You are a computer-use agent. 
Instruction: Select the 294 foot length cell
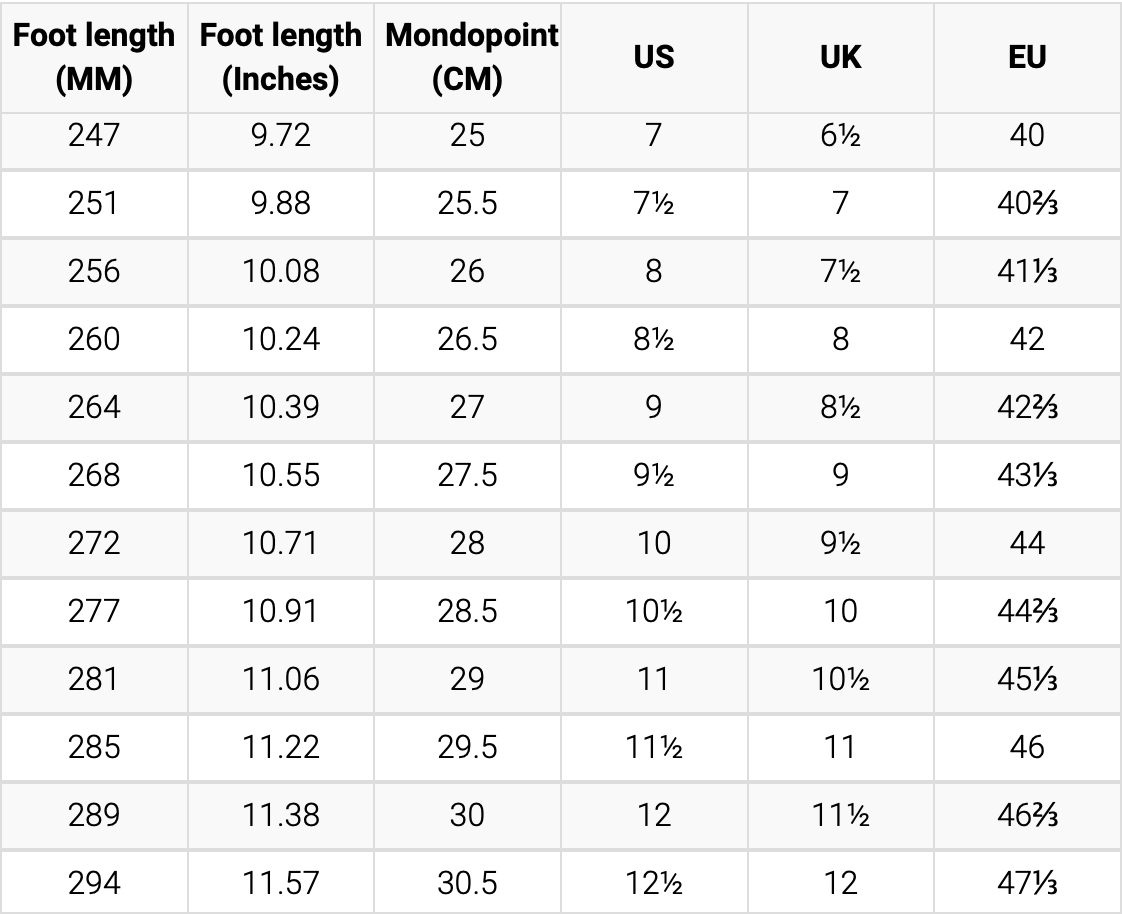(94, 883)
